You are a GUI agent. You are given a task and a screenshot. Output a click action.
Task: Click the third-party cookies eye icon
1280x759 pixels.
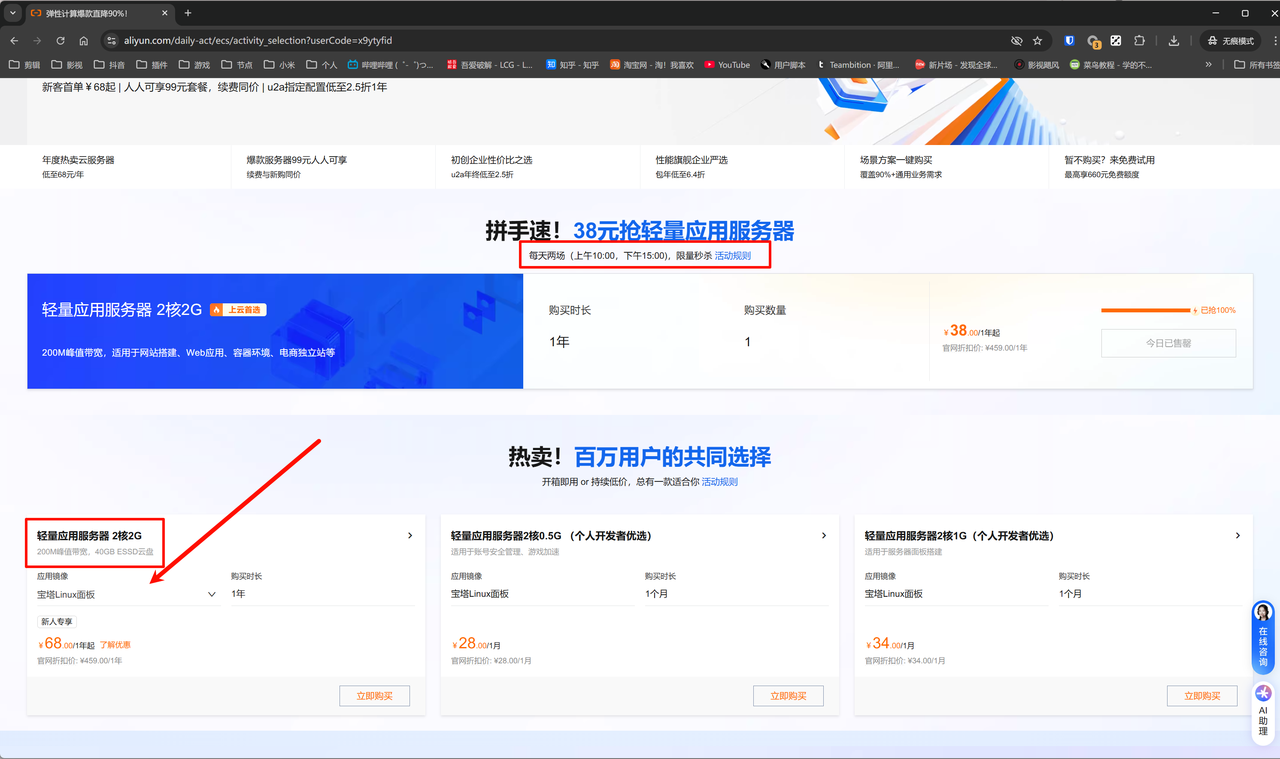click(x=1016, y=41)
